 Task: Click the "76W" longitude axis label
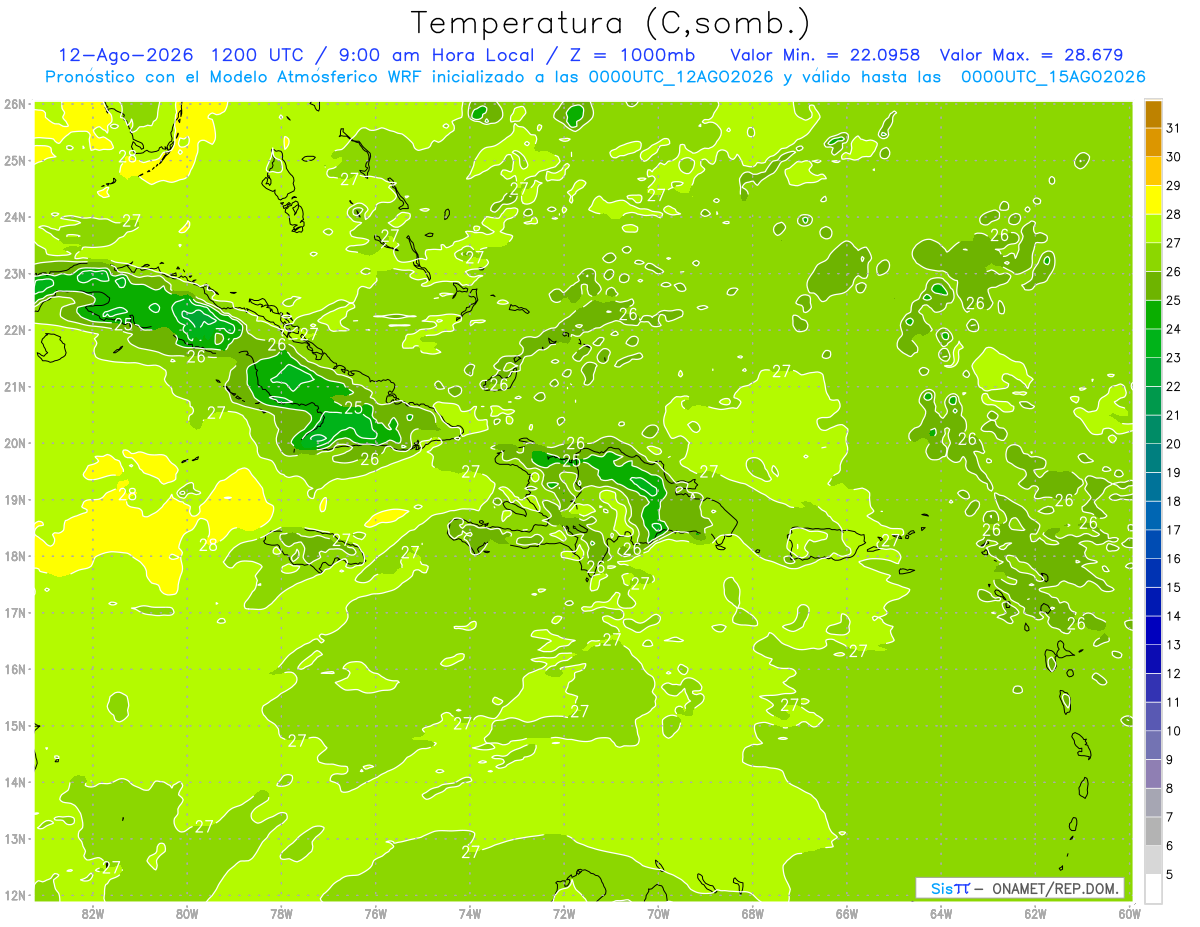pos(376,913)
